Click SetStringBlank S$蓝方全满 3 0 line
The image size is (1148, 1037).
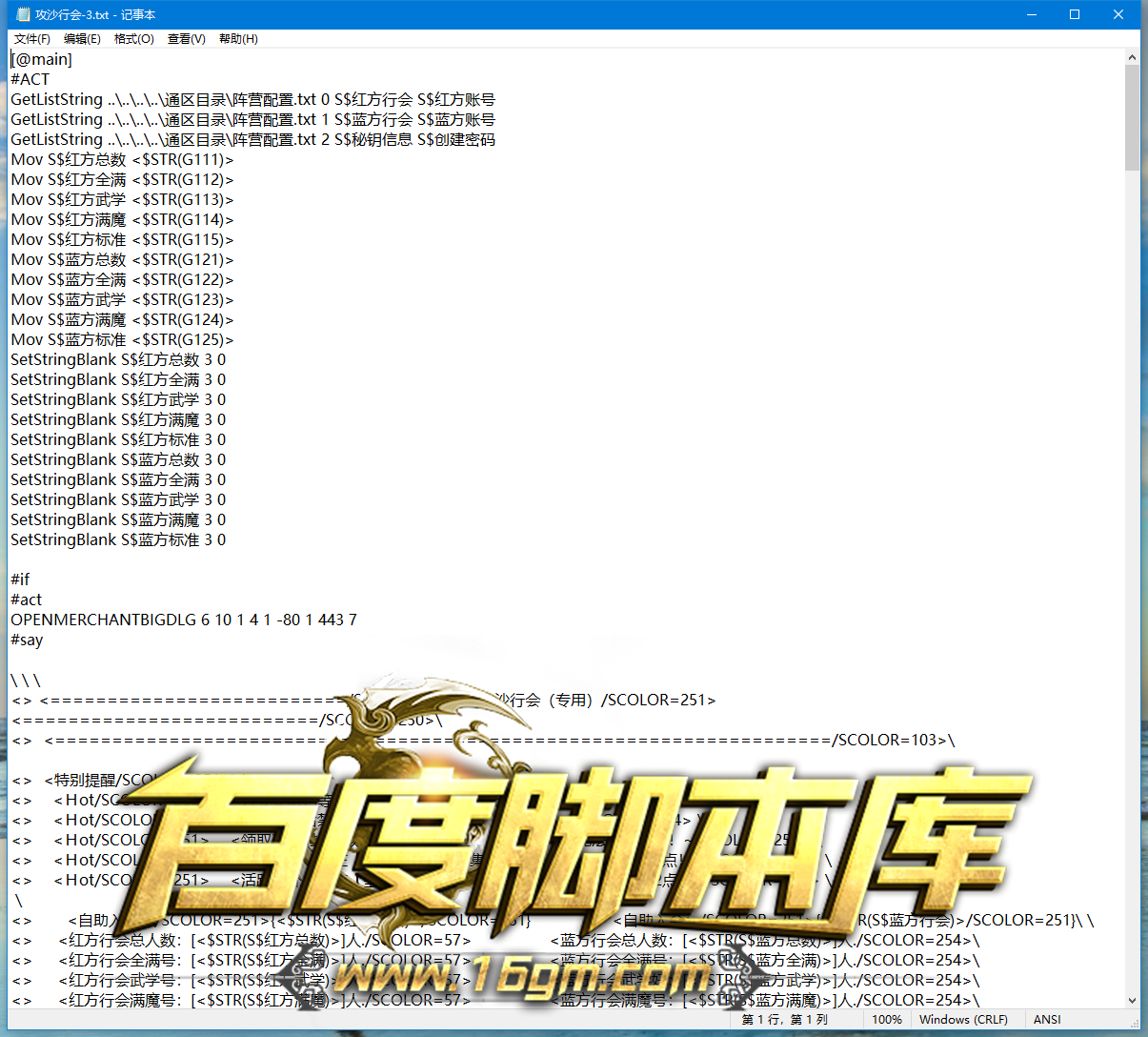tap(118, 479)
